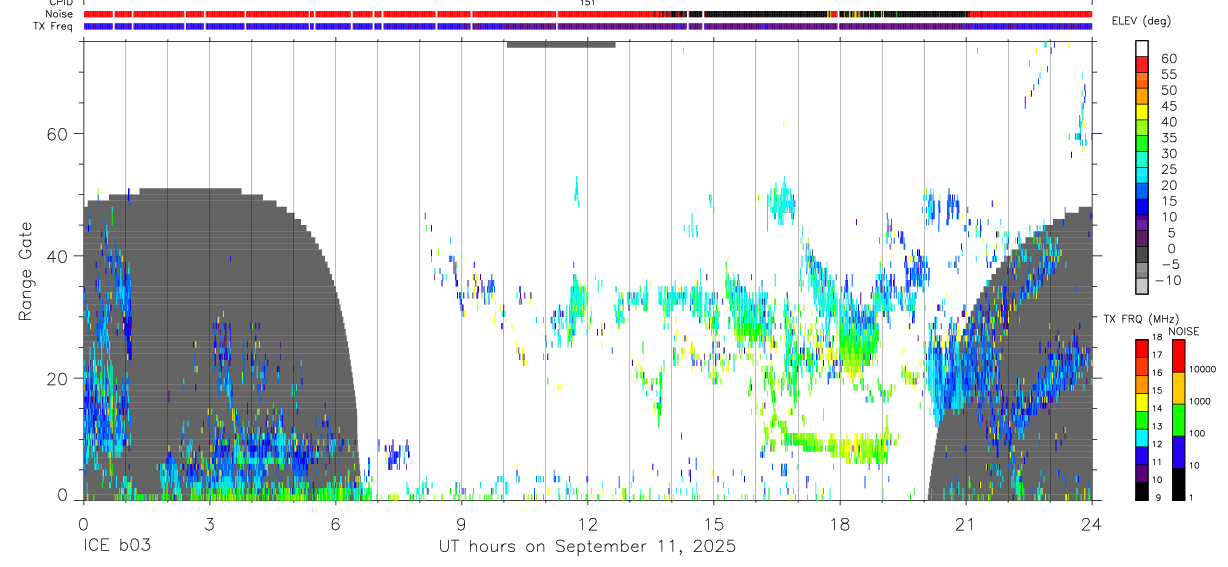Click the x-axis tick label "3"

tap(209, 524)
